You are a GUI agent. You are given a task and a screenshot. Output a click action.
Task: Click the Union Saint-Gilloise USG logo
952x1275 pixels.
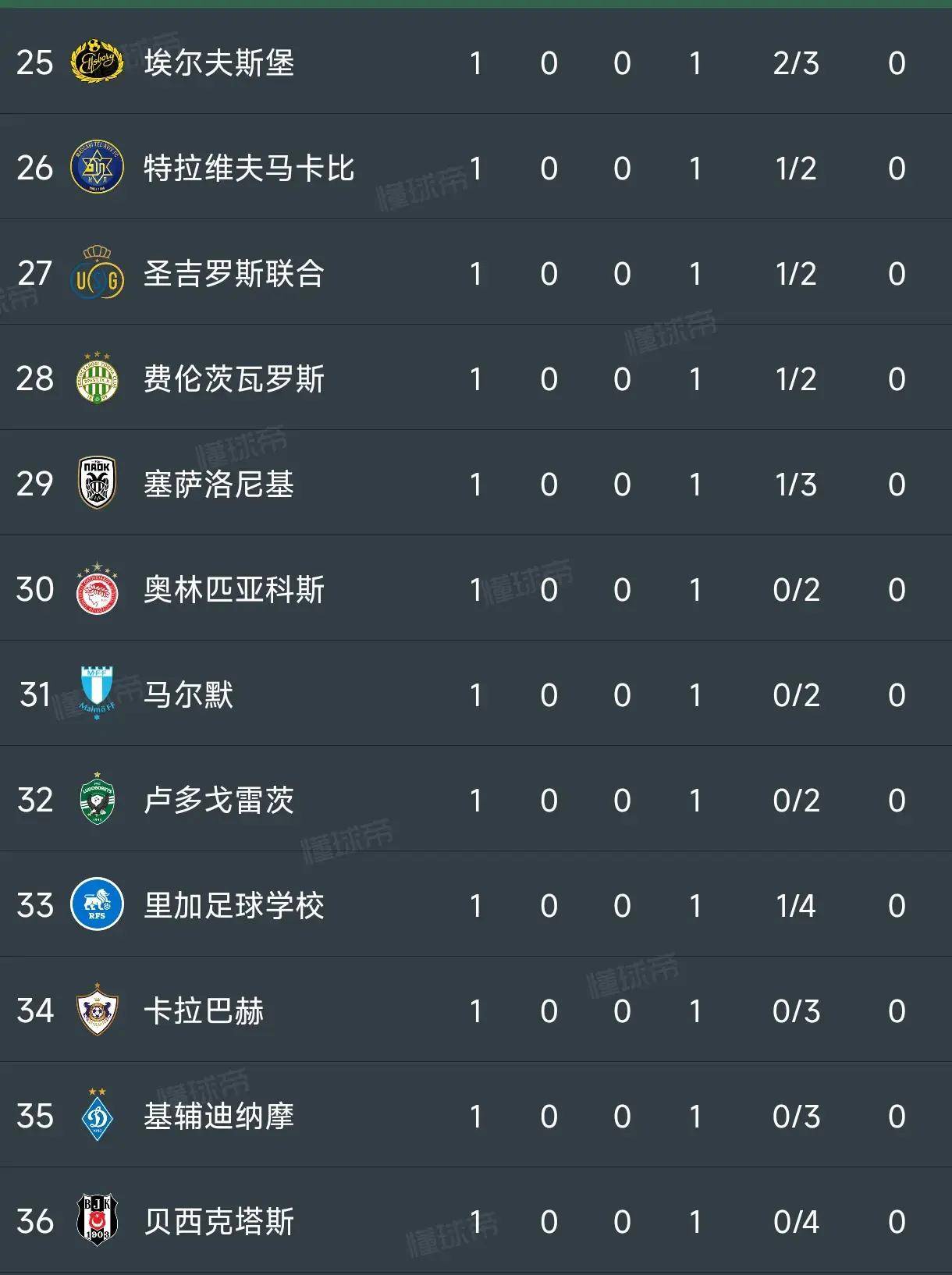[97, 275]
